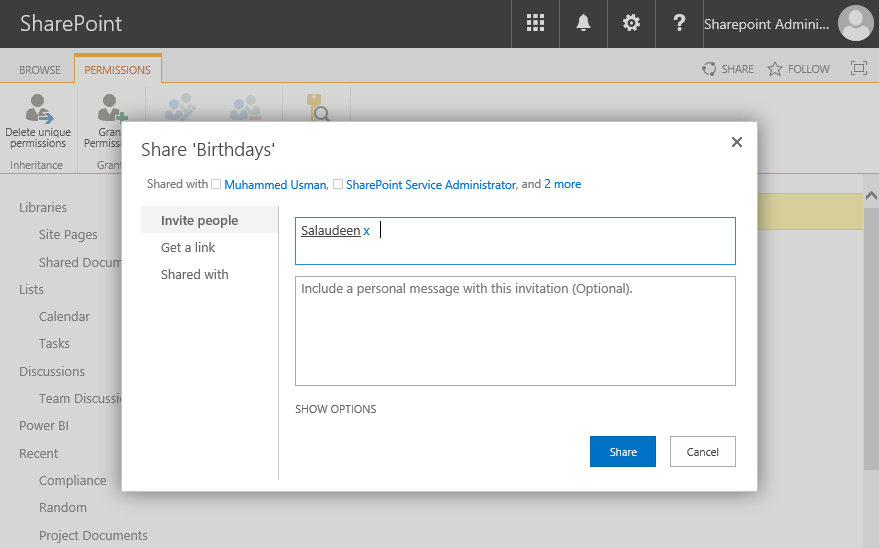This screenshot has width=879, height=548.
Task: Open Calendar in the left navigation
Action: (64, 317)
